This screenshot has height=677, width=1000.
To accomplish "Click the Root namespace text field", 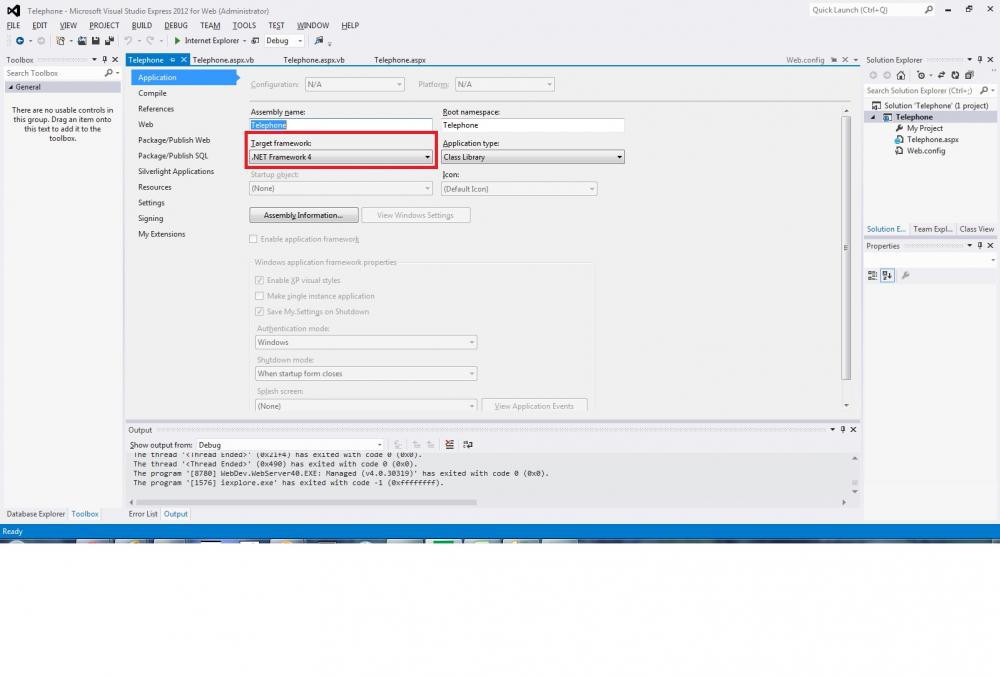I will coord(532,125).
